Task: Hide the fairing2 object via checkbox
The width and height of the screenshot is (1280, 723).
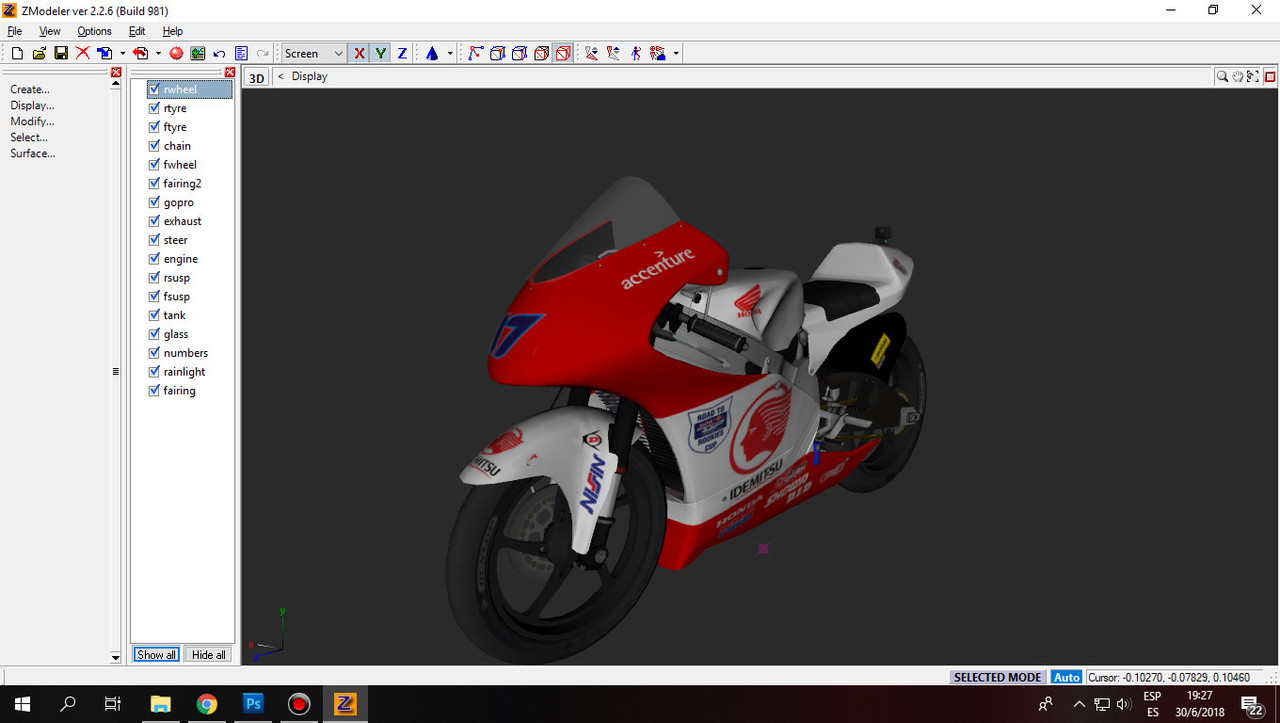Action: pyautogui.click(x=154, y=183)
